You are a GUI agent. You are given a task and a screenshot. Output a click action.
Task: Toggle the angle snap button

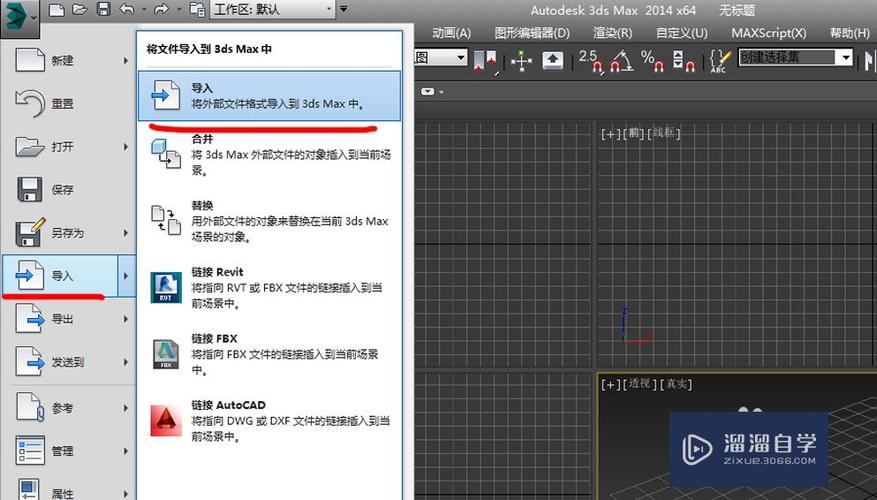click(622, 60)
